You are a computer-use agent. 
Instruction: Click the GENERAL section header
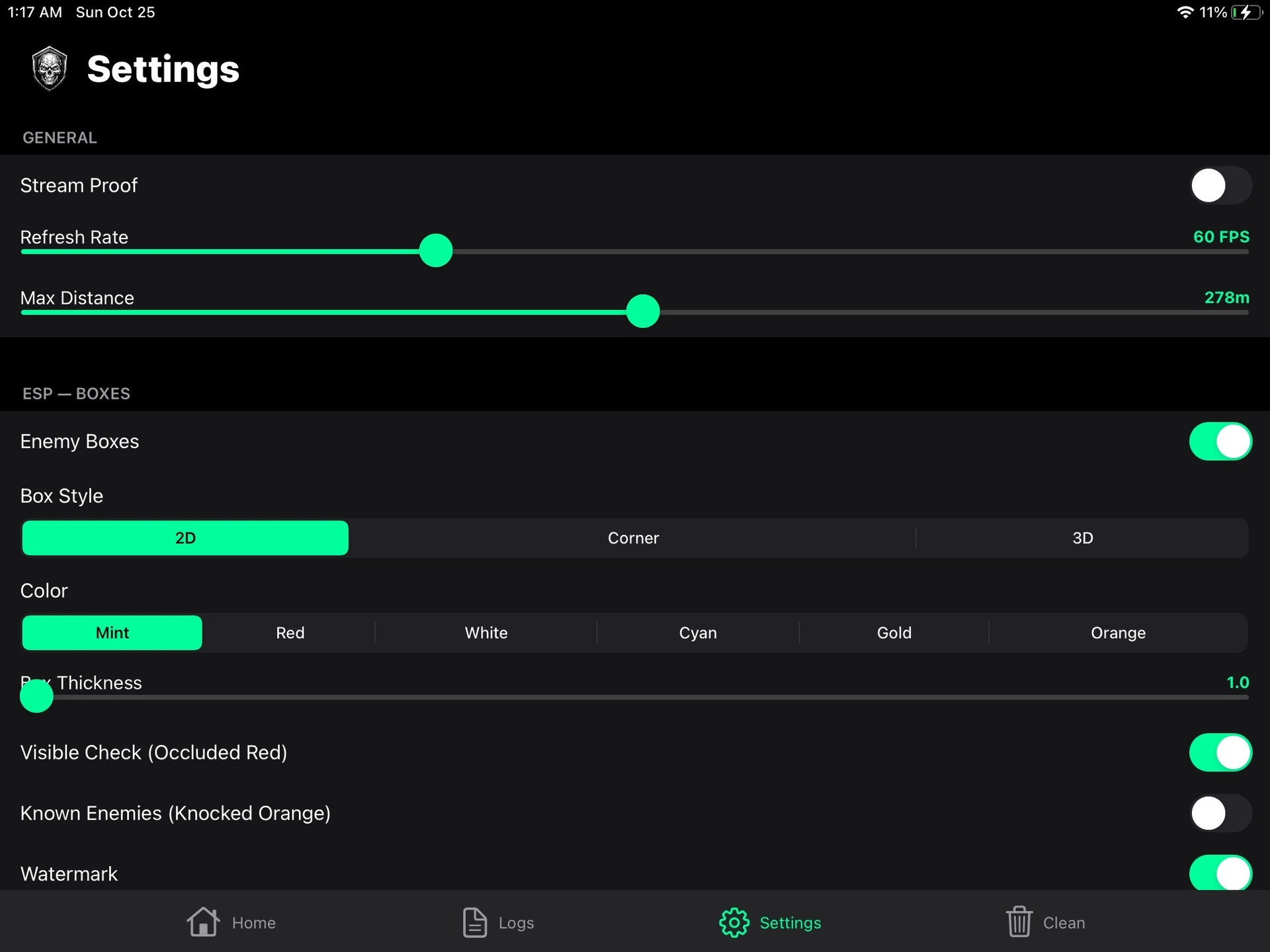pyautogui.click(x=60, y=138)
